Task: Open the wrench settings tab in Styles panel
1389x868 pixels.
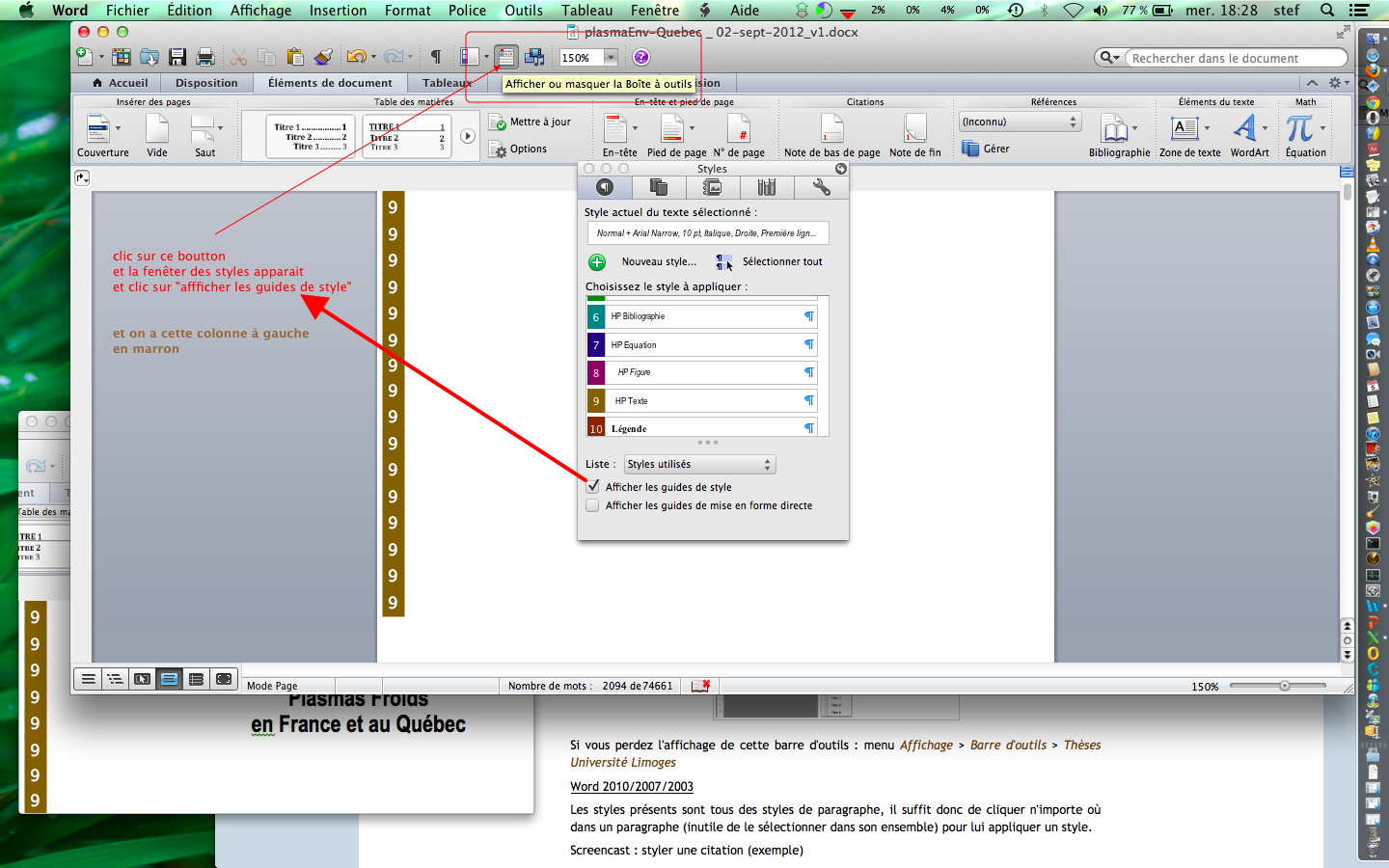Action: [821, 187]
